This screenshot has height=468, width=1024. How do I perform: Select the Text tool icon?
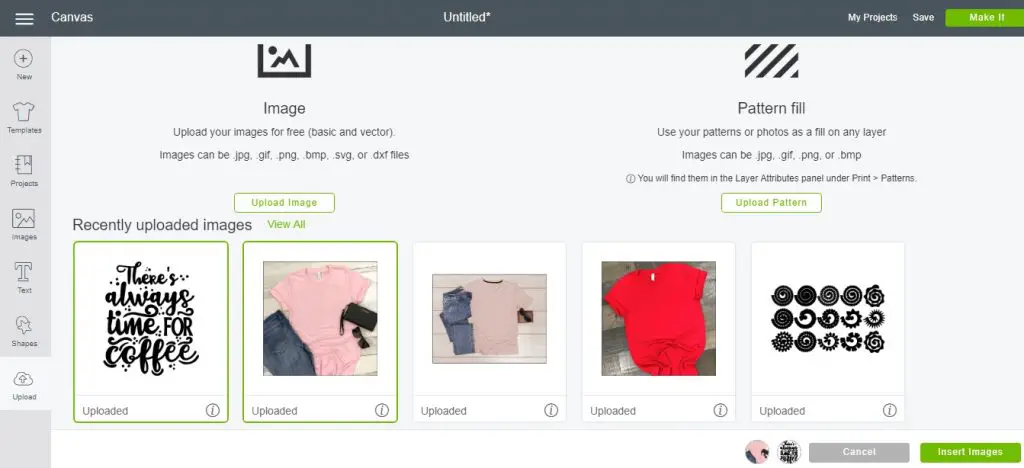pyautogui.click(x=24, y=272)
